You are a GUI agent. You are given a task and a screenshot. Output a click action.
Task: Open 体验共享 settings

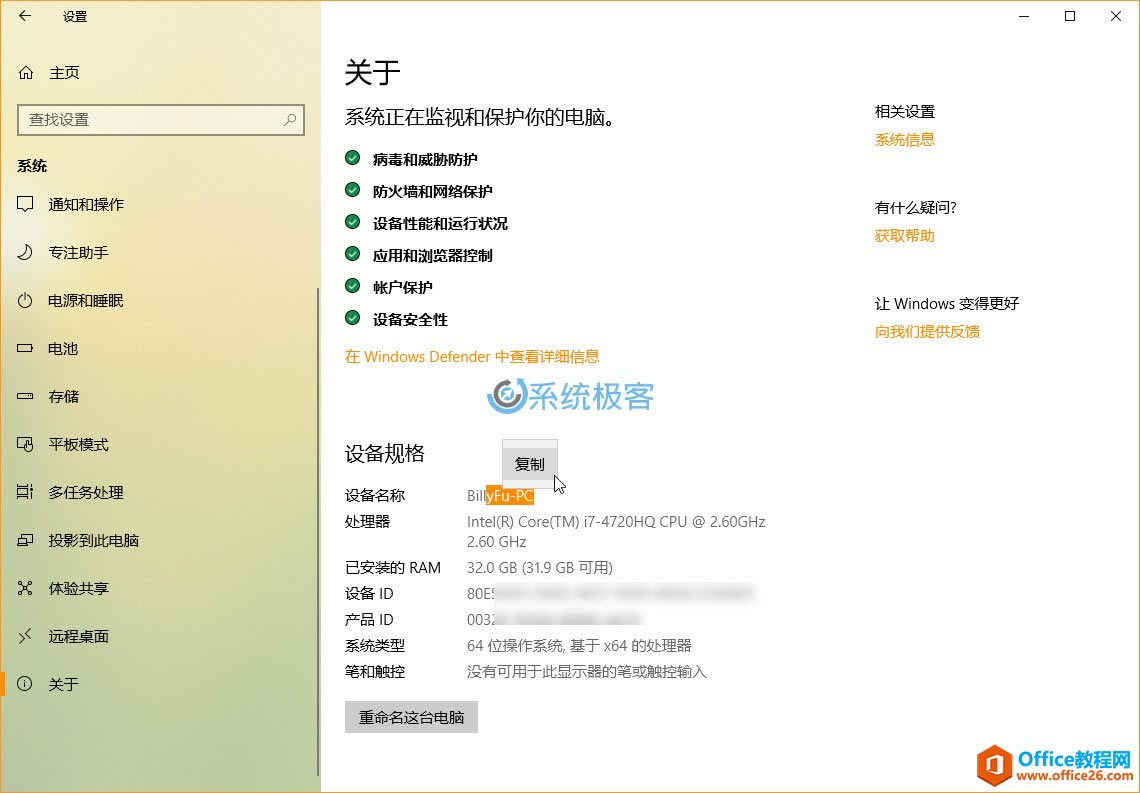pyautogui.click(x=159, y=588)
